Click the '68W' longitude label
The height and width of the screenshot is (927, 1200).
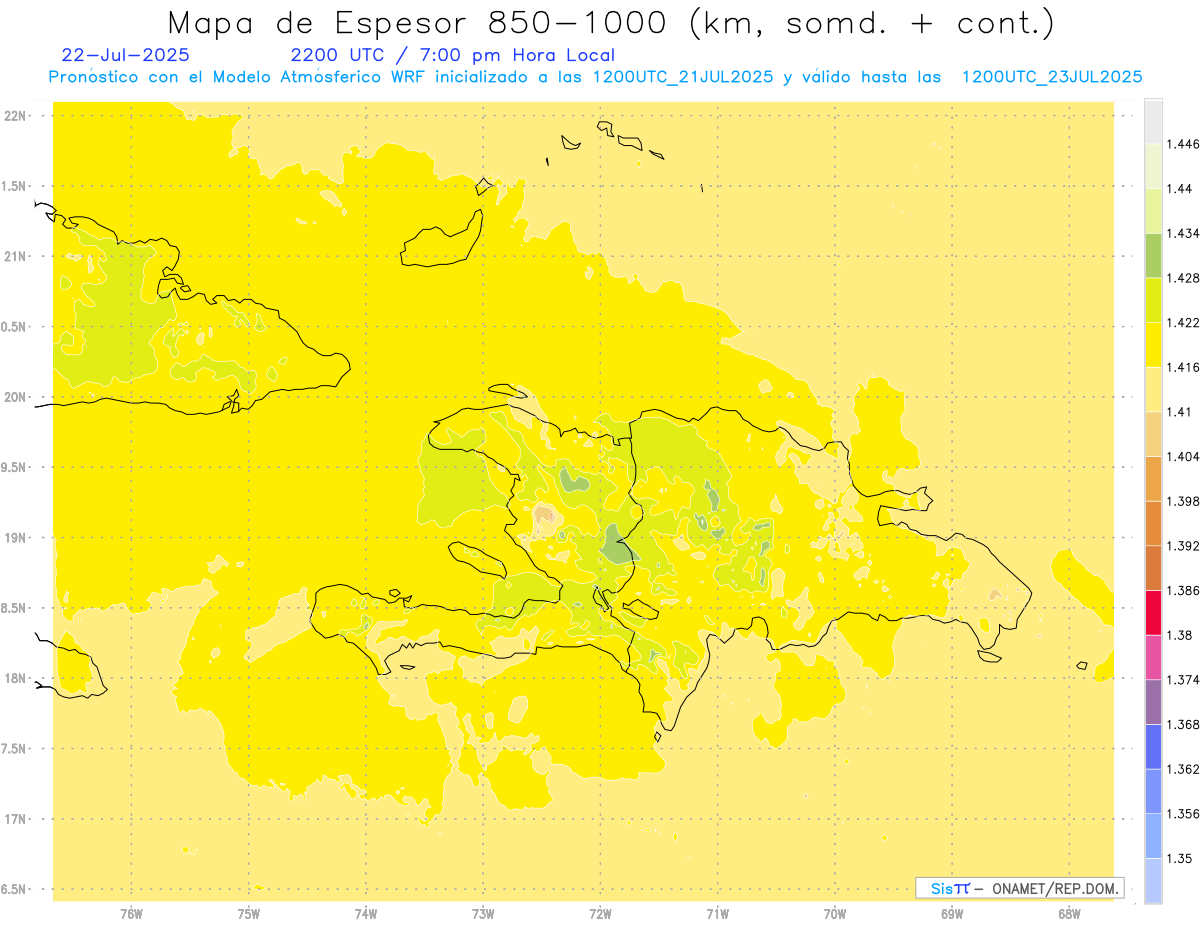point(1069,913)
